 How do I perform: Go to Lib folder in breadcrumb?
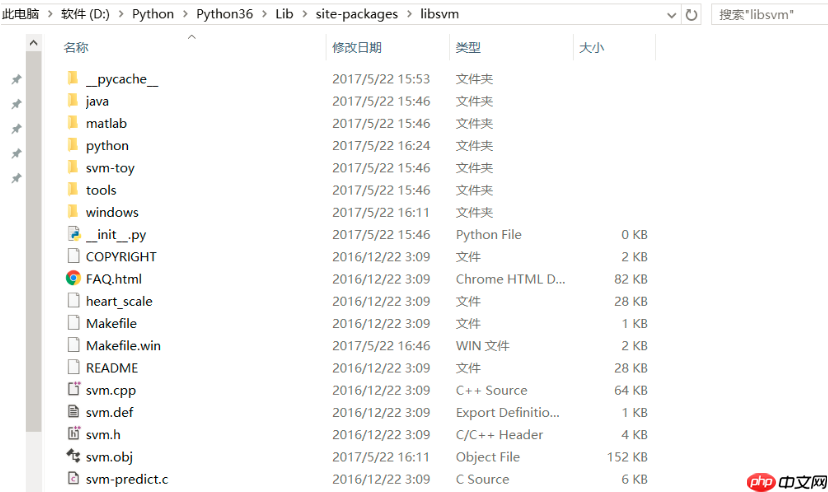click(284, 14)
